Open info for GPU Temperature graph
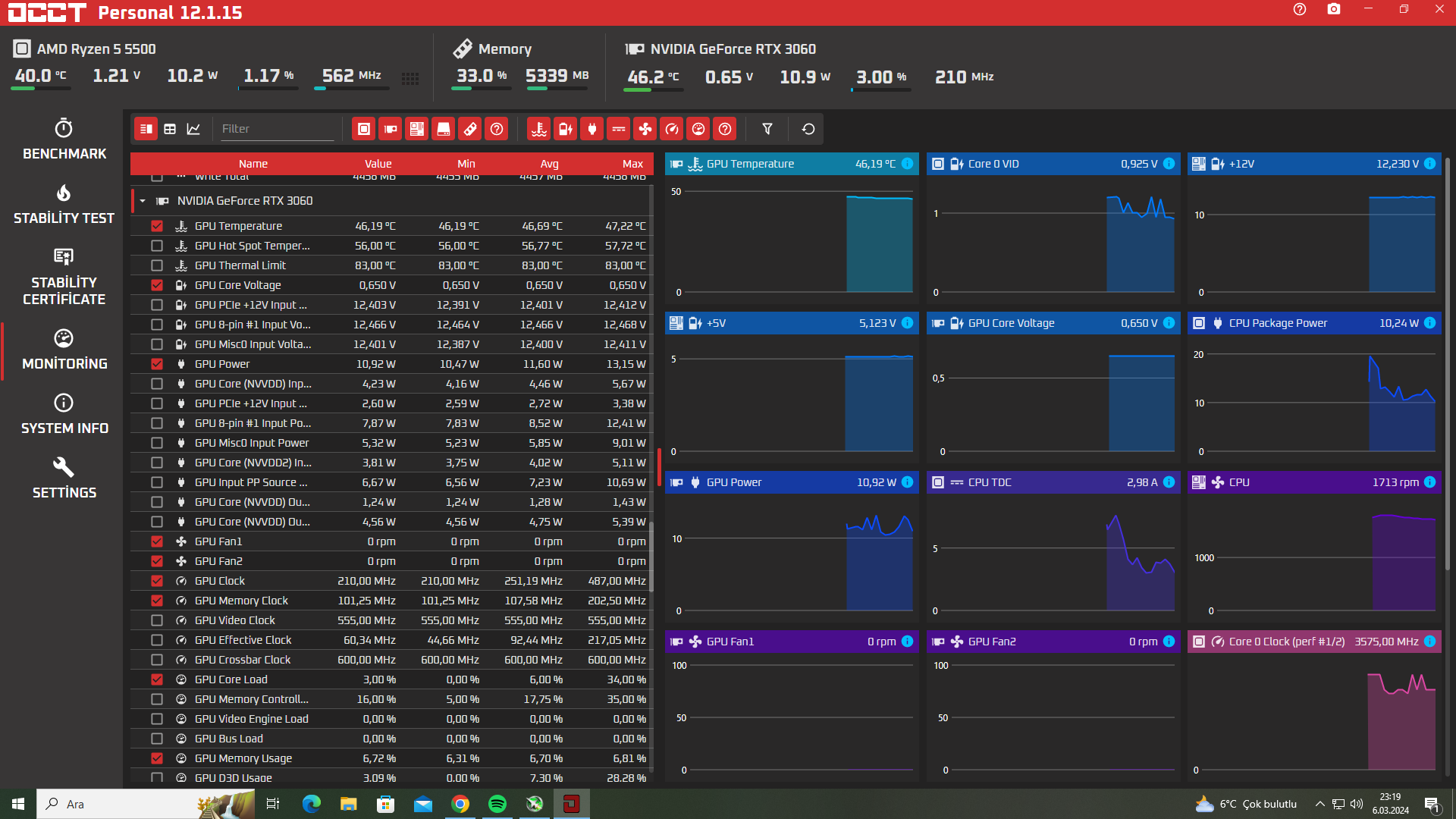This screenshot has width=1456, height=819. [x=907, y=164]
